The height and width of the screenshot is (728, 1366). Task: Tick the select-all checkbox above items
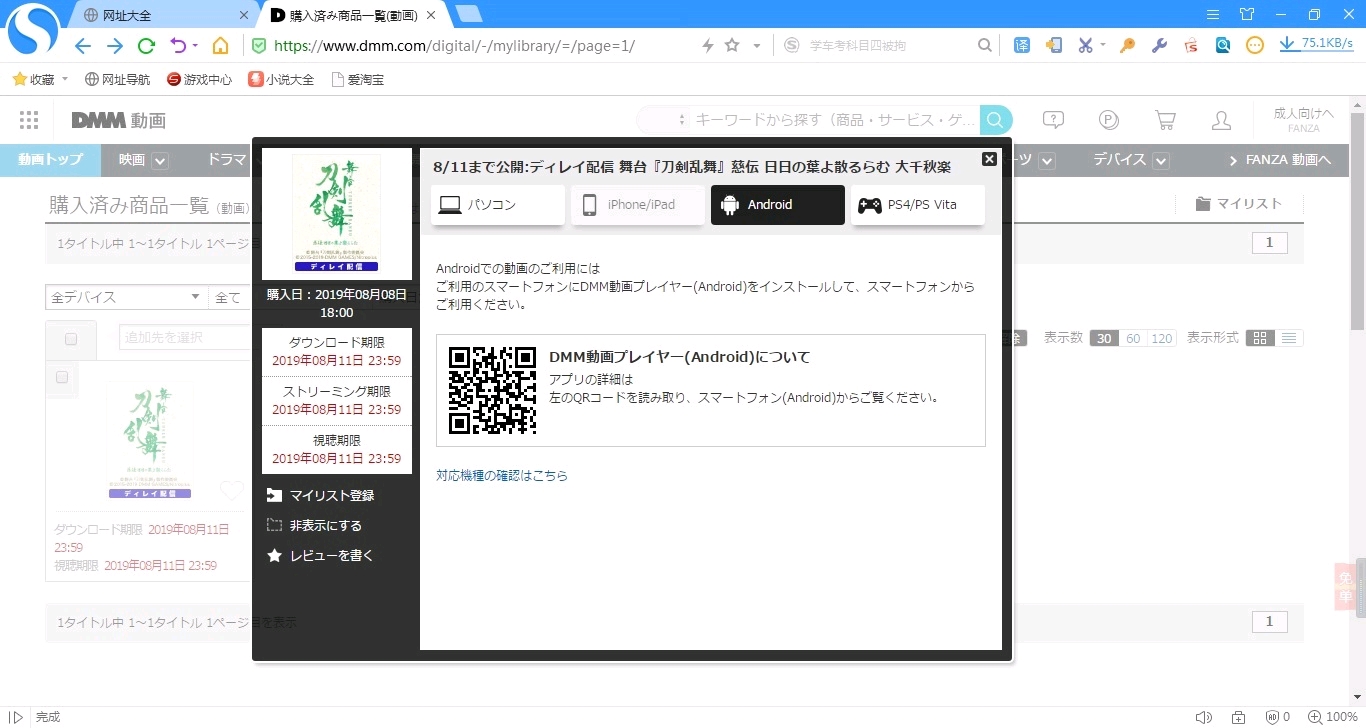[71, 339]
